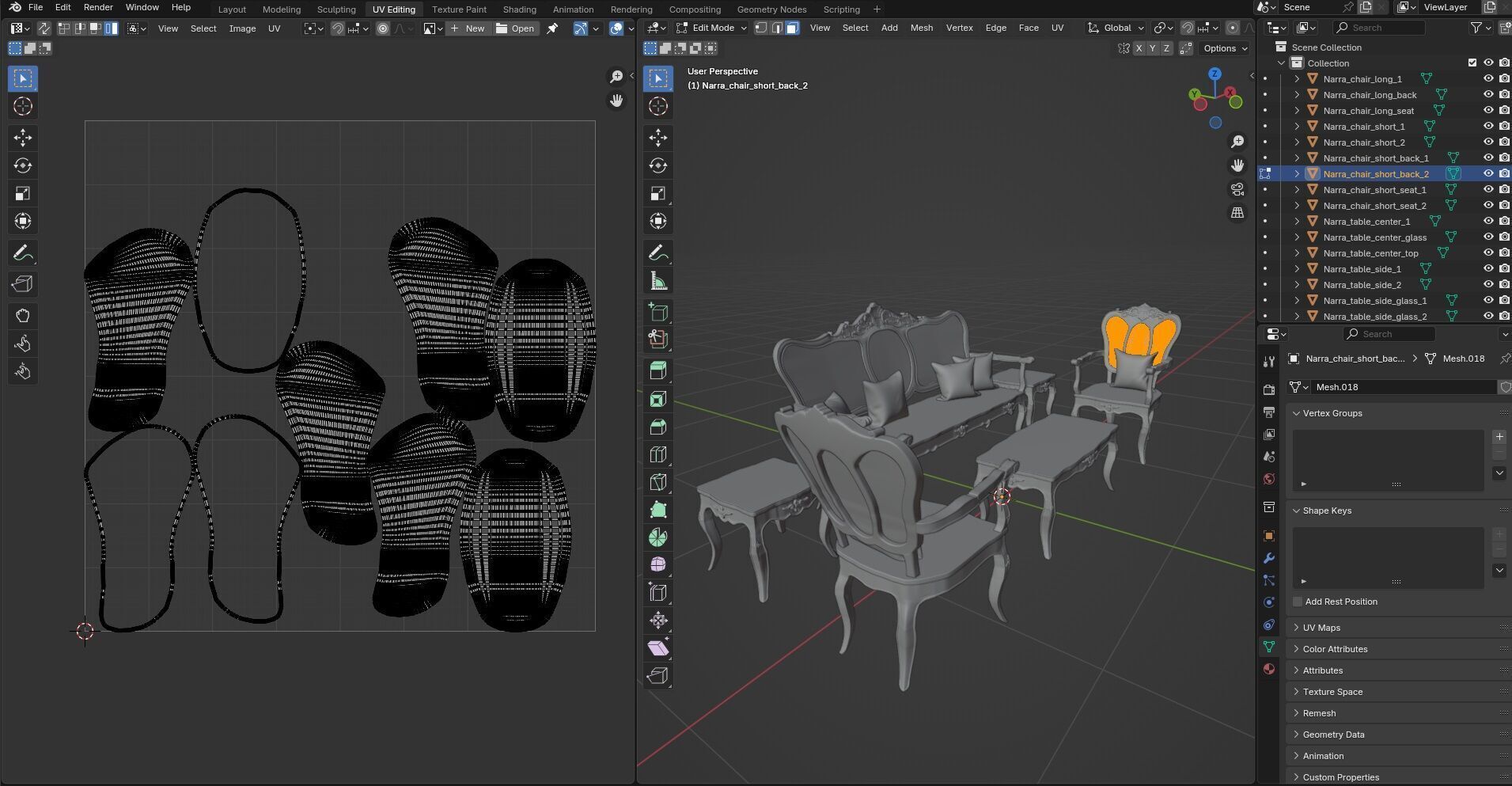
Task: Open the Material properties tab
Action: point(1269,669)
